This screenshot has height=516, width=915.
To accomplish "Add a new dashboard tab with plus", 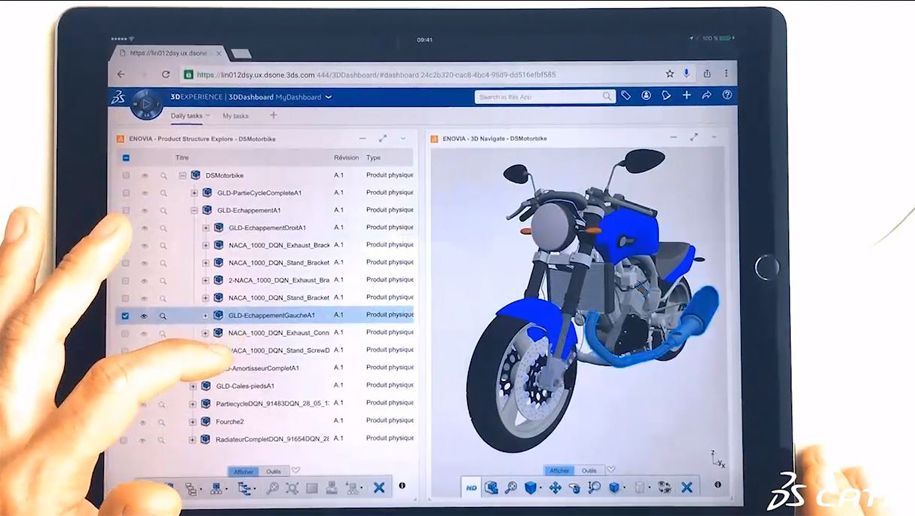I will pyautogui.click(x=273, y=115).
